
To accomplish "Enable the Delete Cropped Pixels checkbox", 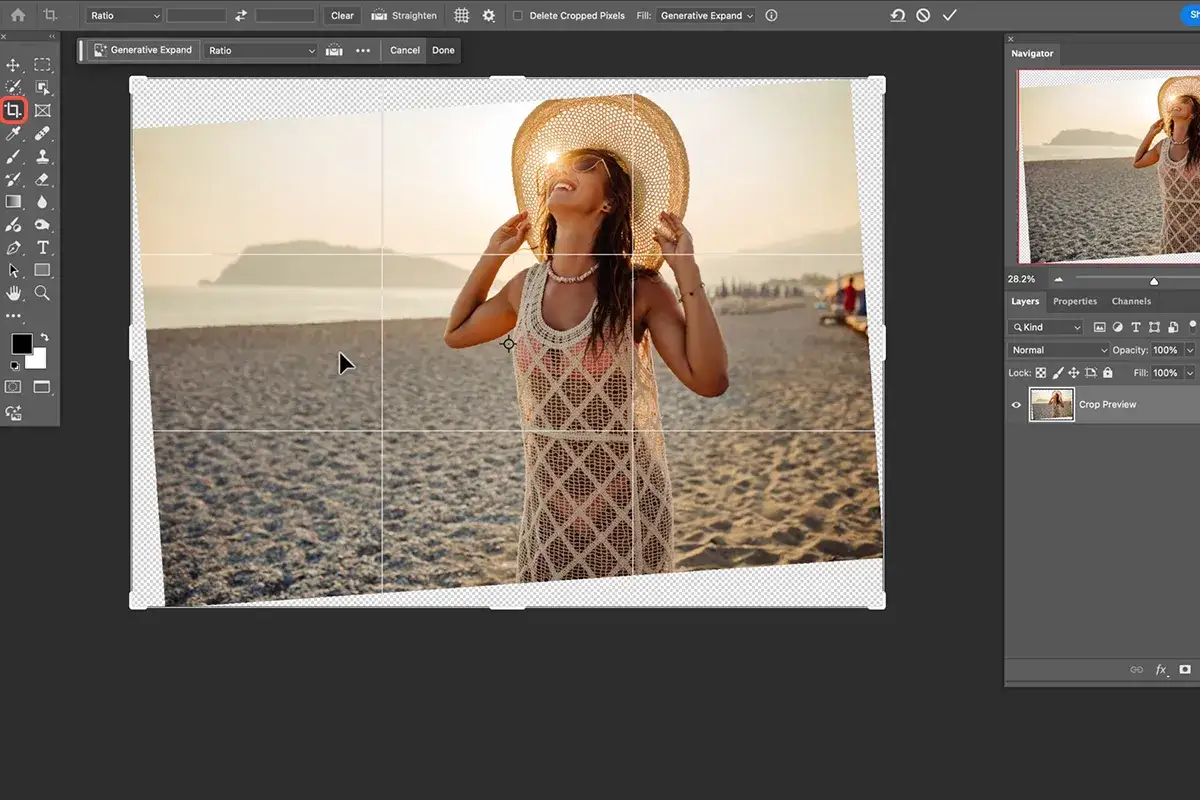I will coord(517,15).
